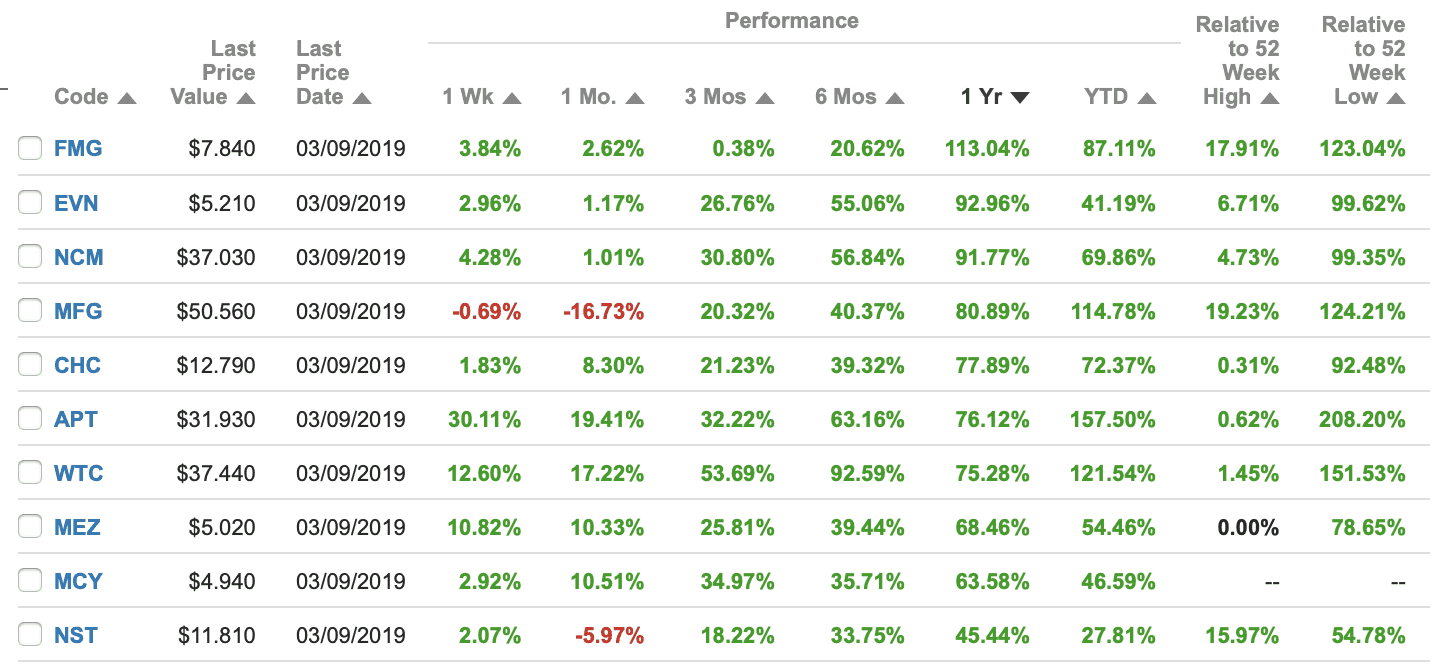Open the NCM stock page
This screenshot has width=1436, height=664.
pyautogui.click(x=78, y=257)
